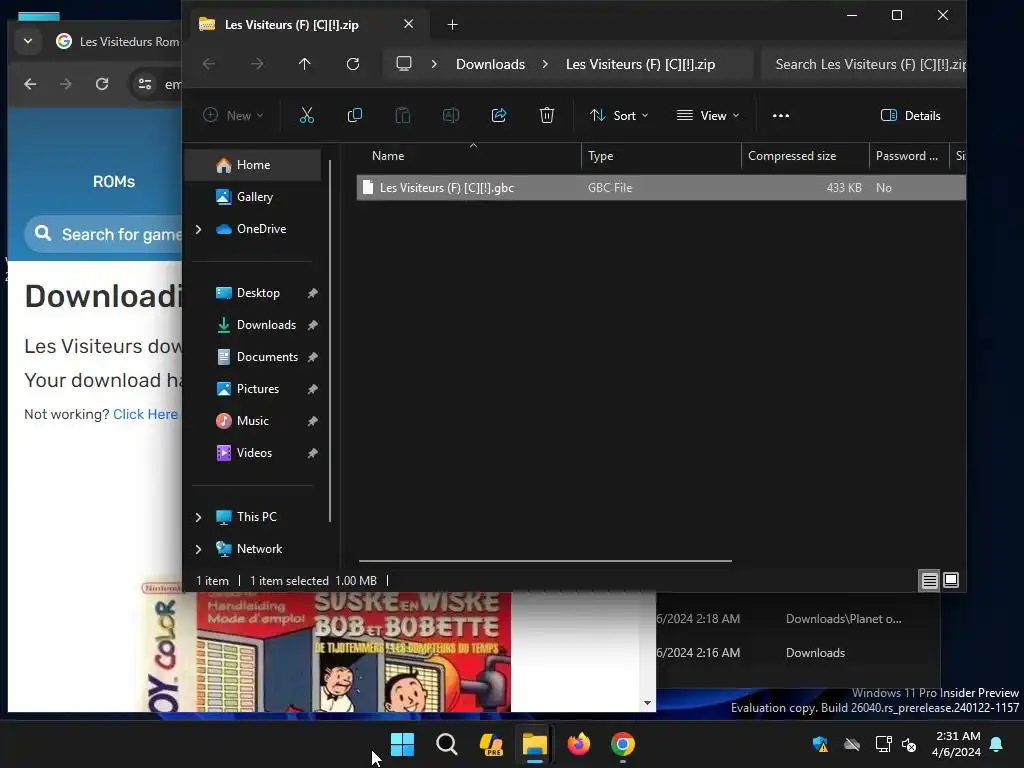The width and height of the screenshot is (1024, 768).
Task: Select This PC in the navigation pane
Action: [x=256, y=517]
